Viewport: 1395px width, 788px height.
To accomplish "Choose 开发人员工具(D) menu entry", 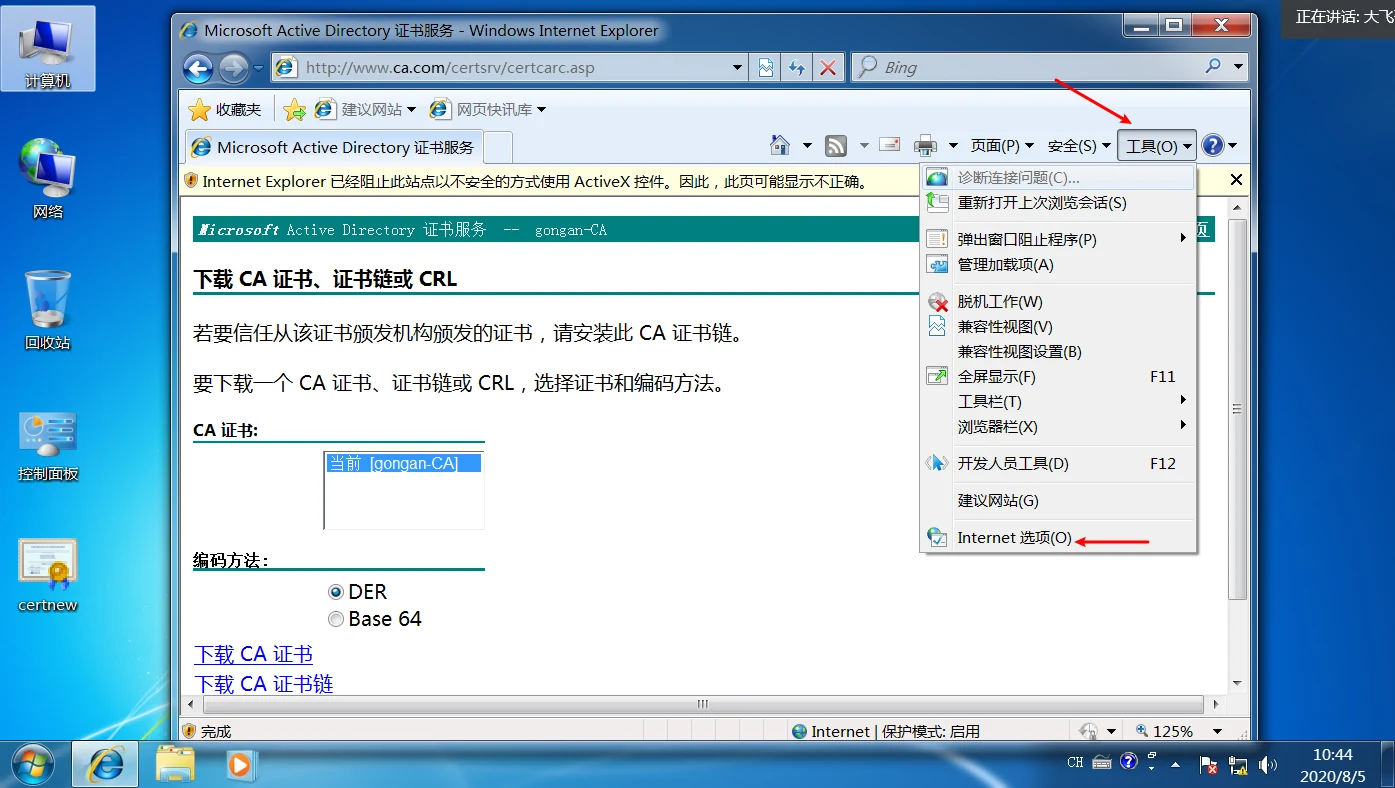I will [1058, 464].
